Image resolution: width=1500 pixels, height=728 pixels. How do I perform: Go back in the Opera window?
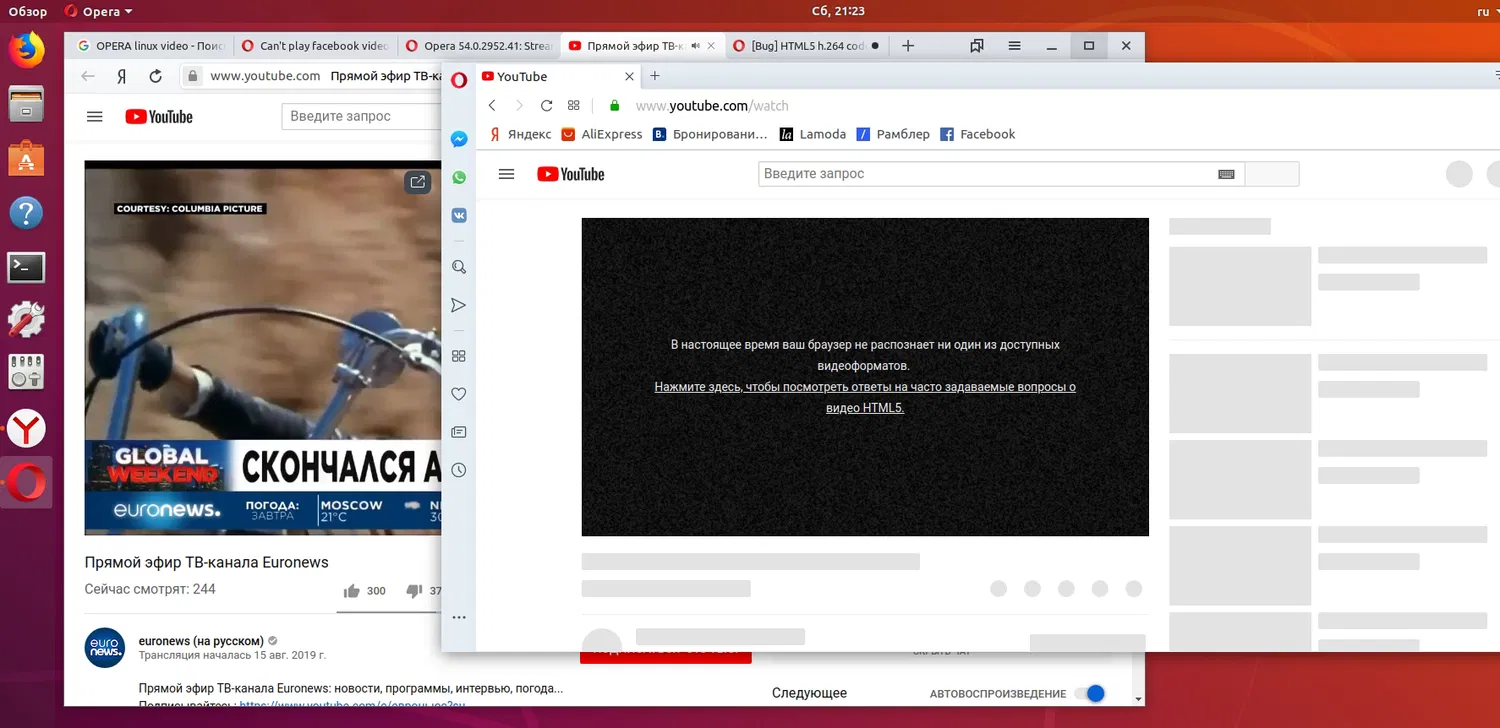pos(492,105)
